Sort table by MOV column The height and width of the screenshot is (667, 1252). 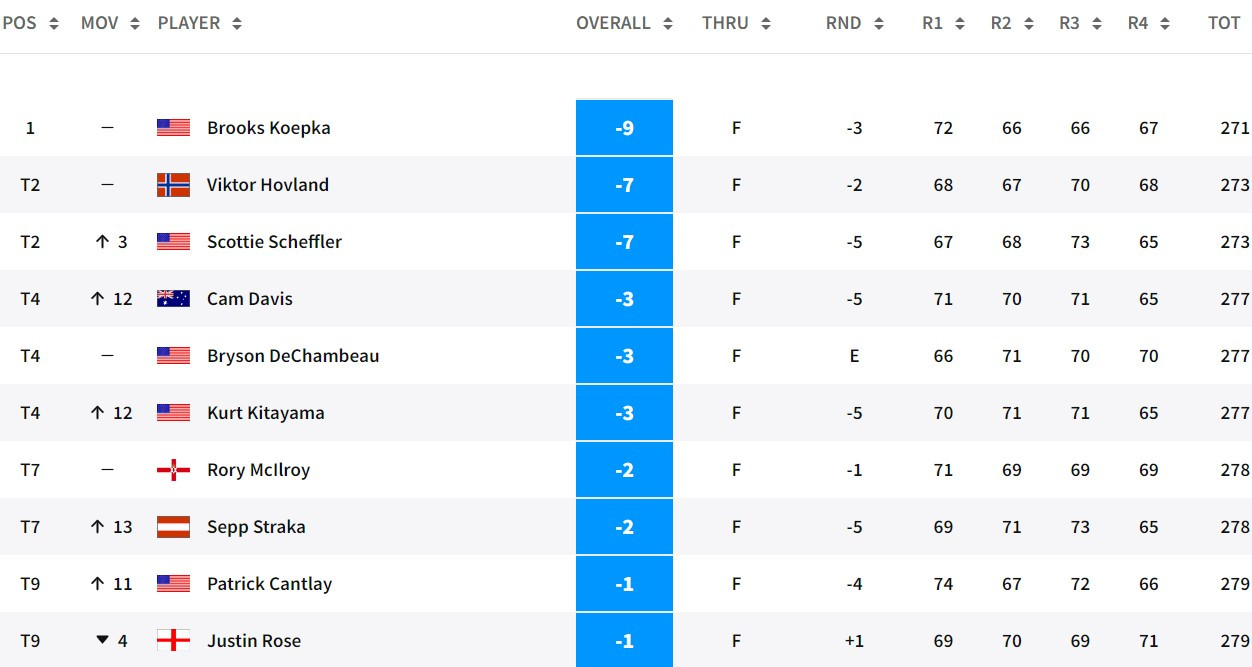[110, 23]
